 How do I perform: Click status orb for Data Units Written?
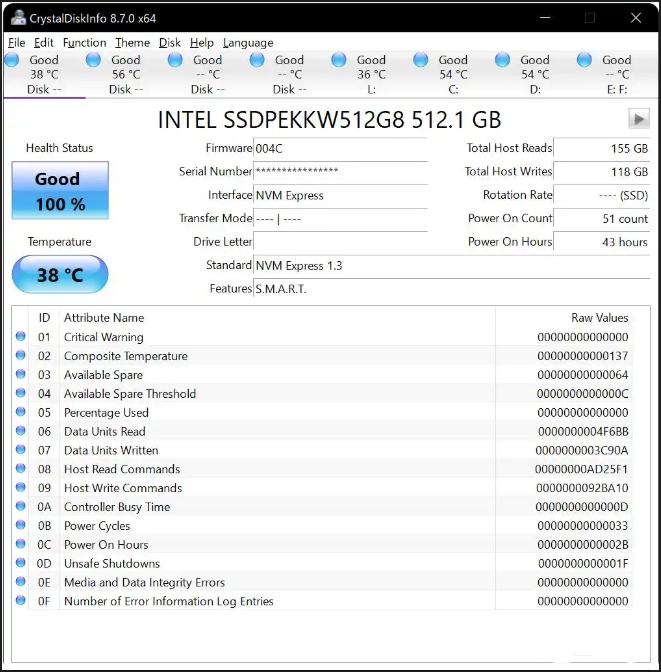(21, 449)
